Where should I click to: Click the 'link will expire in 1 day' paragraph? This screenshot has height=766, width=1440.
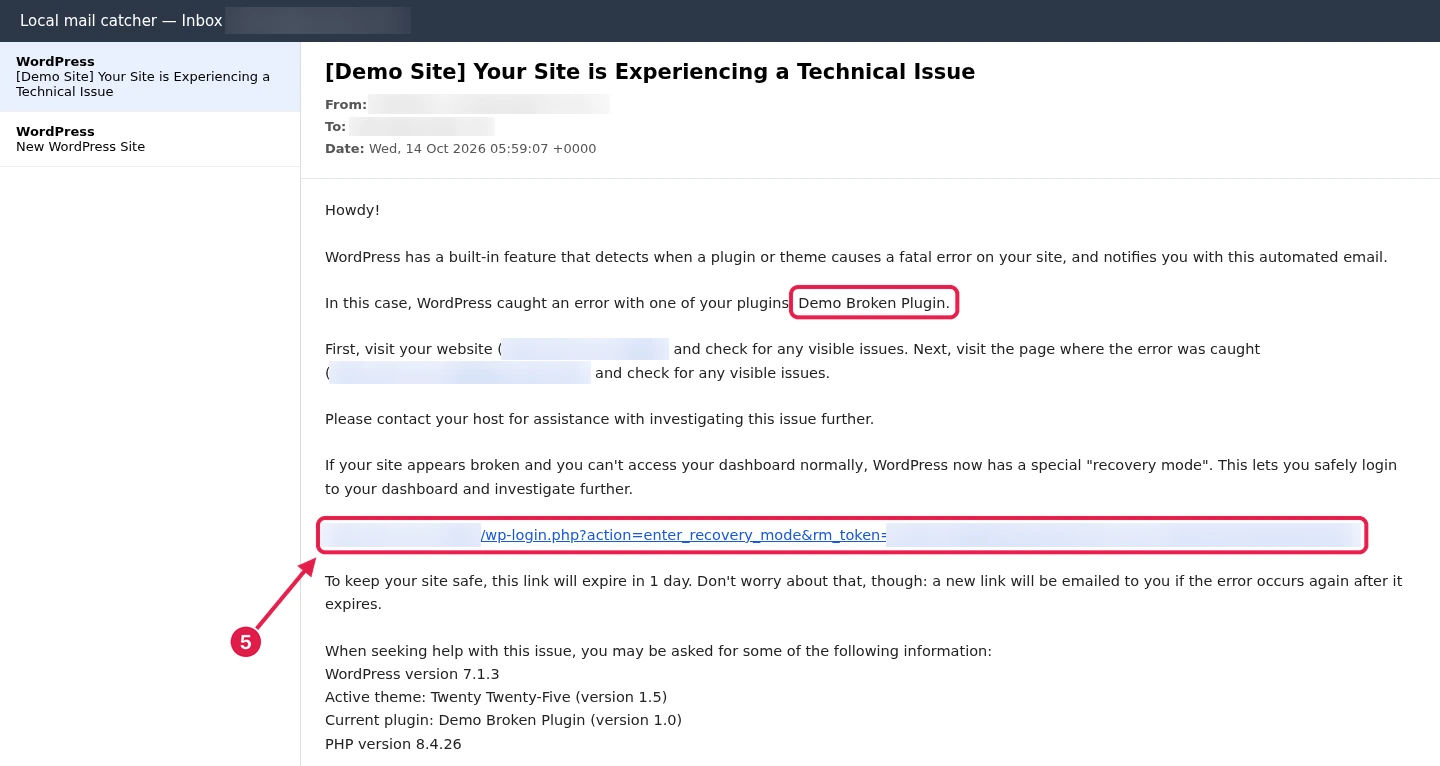coord(864,593)
